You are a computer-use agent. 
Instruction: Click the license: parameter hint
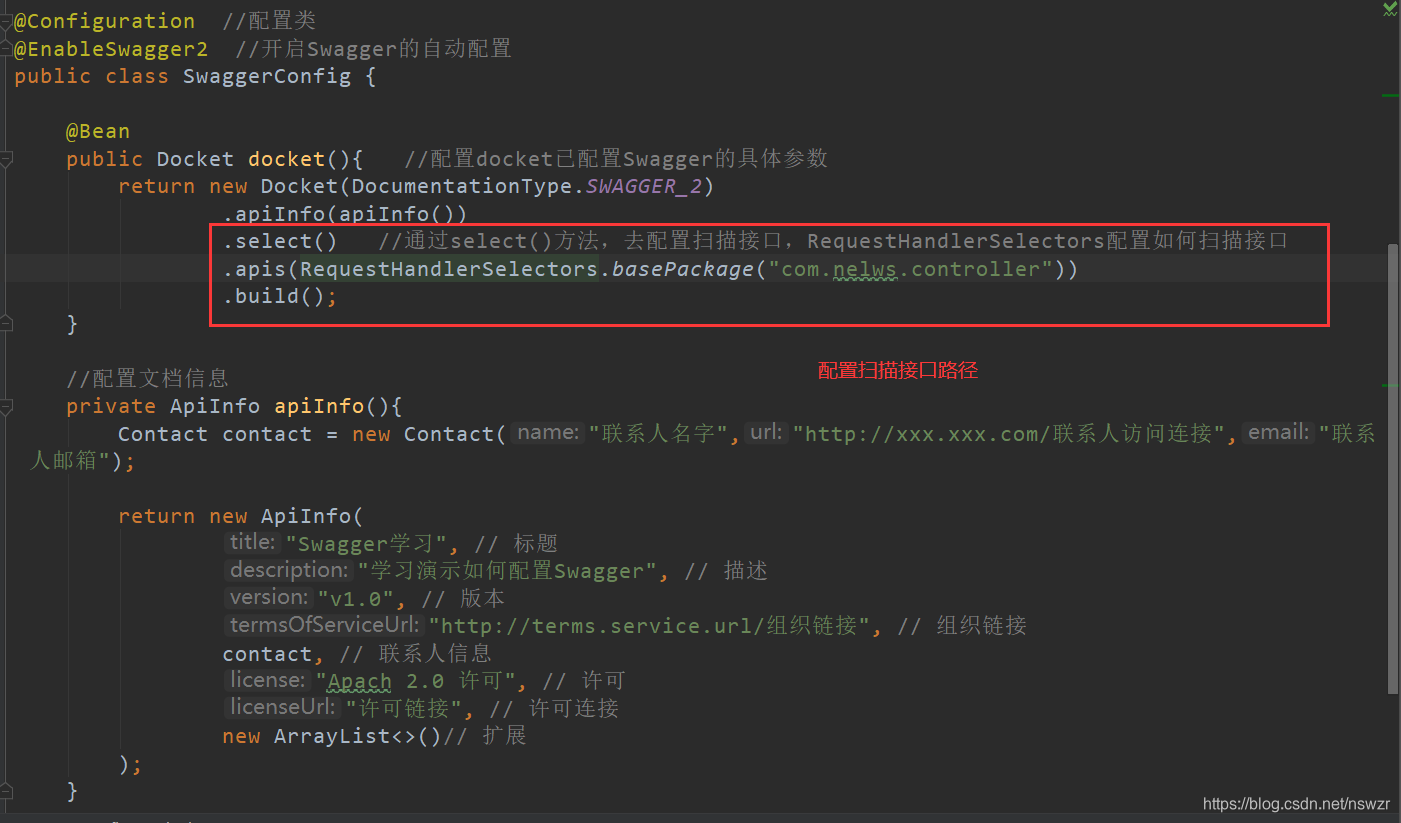click(267, 680)
